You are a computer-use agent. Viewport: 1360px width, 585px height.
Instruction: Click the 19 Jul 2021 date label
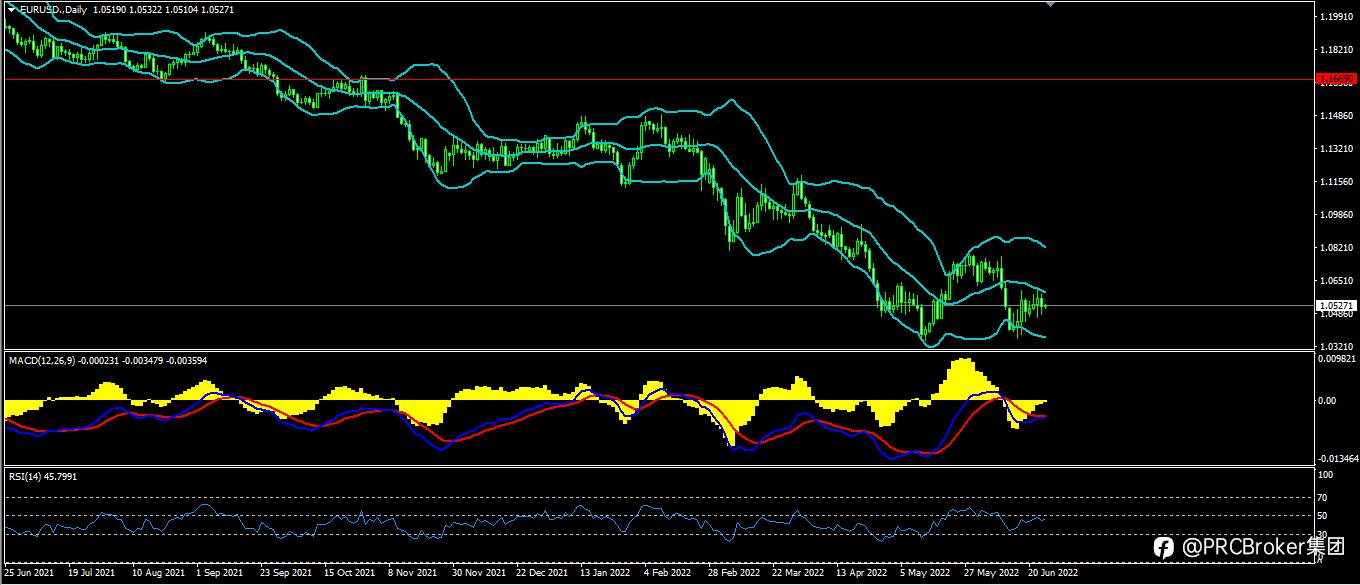[93, 574]
